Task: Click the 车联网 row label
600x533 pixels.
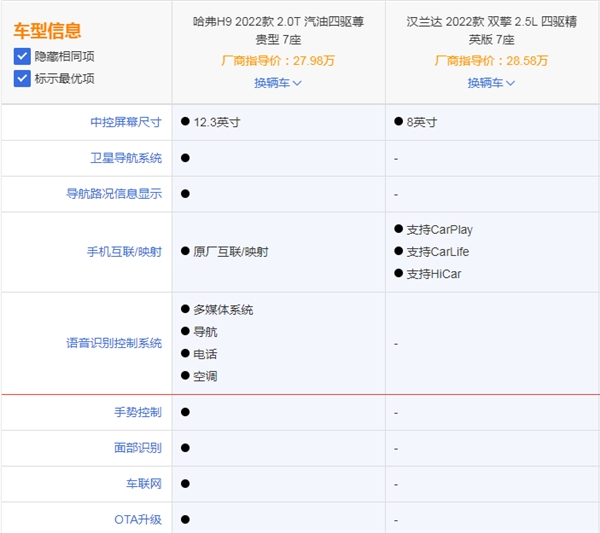Action: (x=143, y=484)
